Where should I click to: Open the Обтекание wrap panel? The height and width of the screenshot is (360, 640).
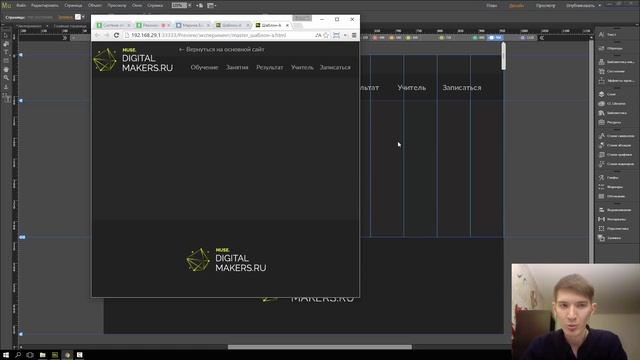point(611,196)
